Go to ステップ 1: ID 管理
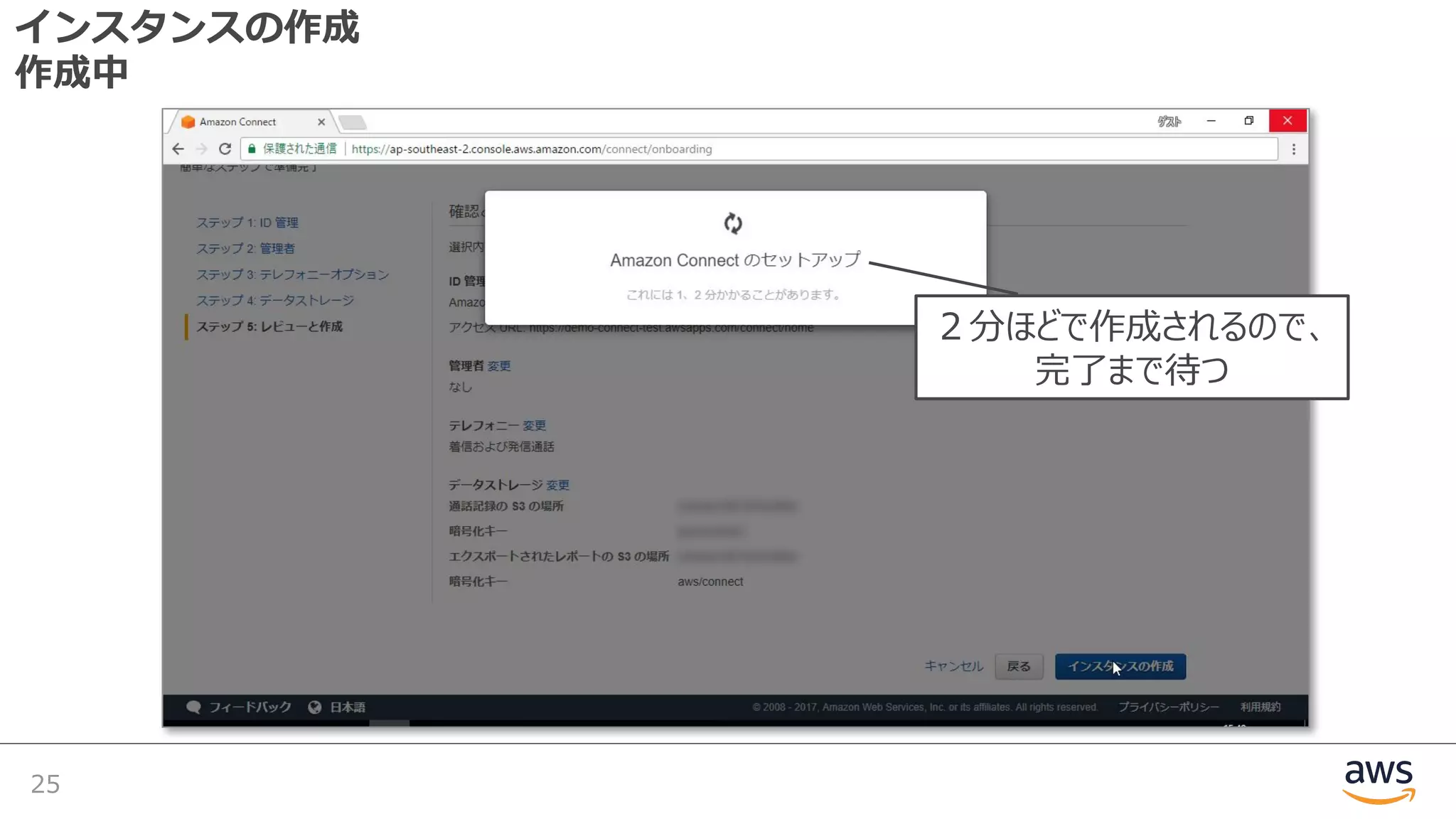 (x=247, y=223)
